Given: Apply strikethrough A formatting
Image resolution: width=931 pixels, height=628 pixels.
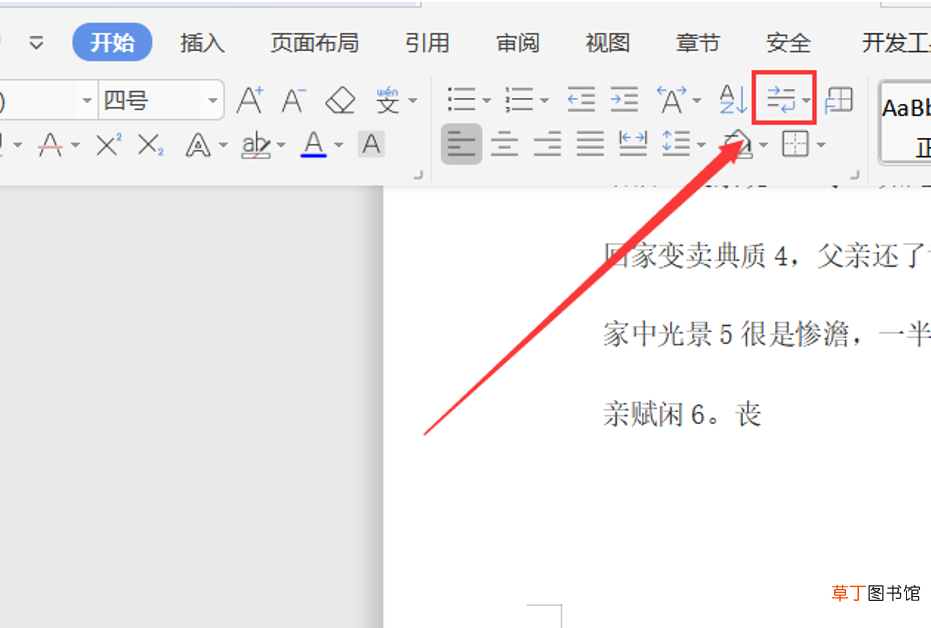Looking at the screenshot, I should pyautogui.click(x=50, y=144).
